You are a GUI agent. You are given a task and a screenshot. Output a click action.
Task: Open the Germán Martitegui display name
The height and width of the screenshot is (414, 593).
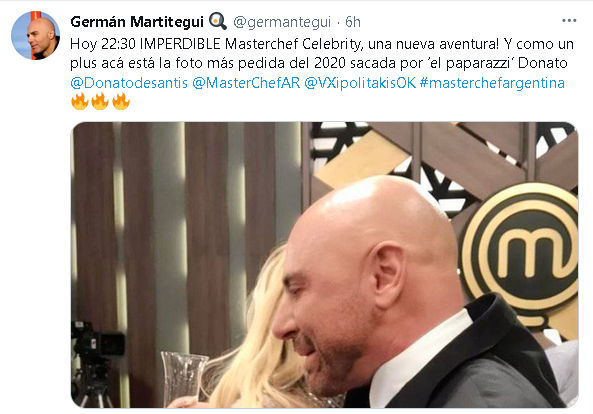(137, 22)
